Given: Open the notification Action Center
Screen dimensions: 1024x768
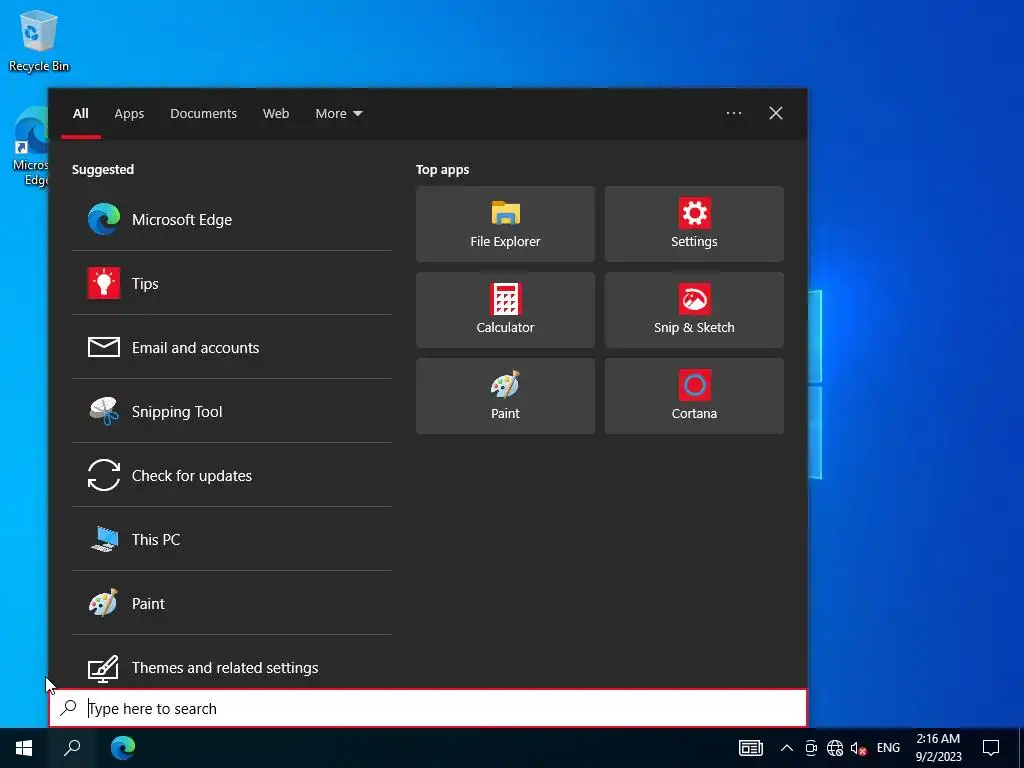Looking at the screenshot, I should click(x=991, y=748).
